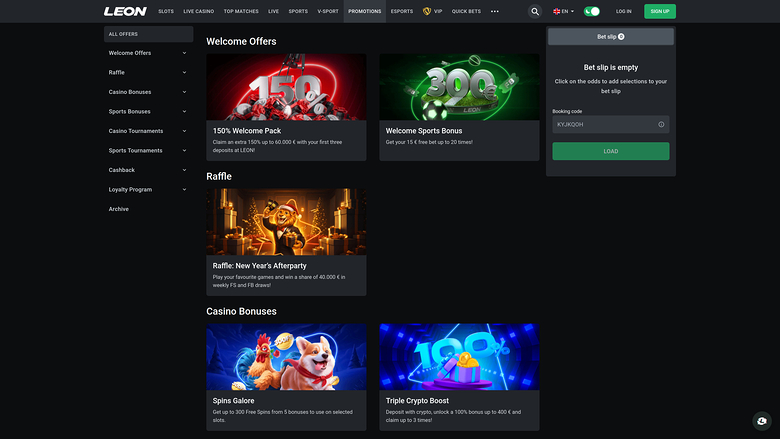Switch to Live betting
The image size is (780, 439).
pos(273,11)
